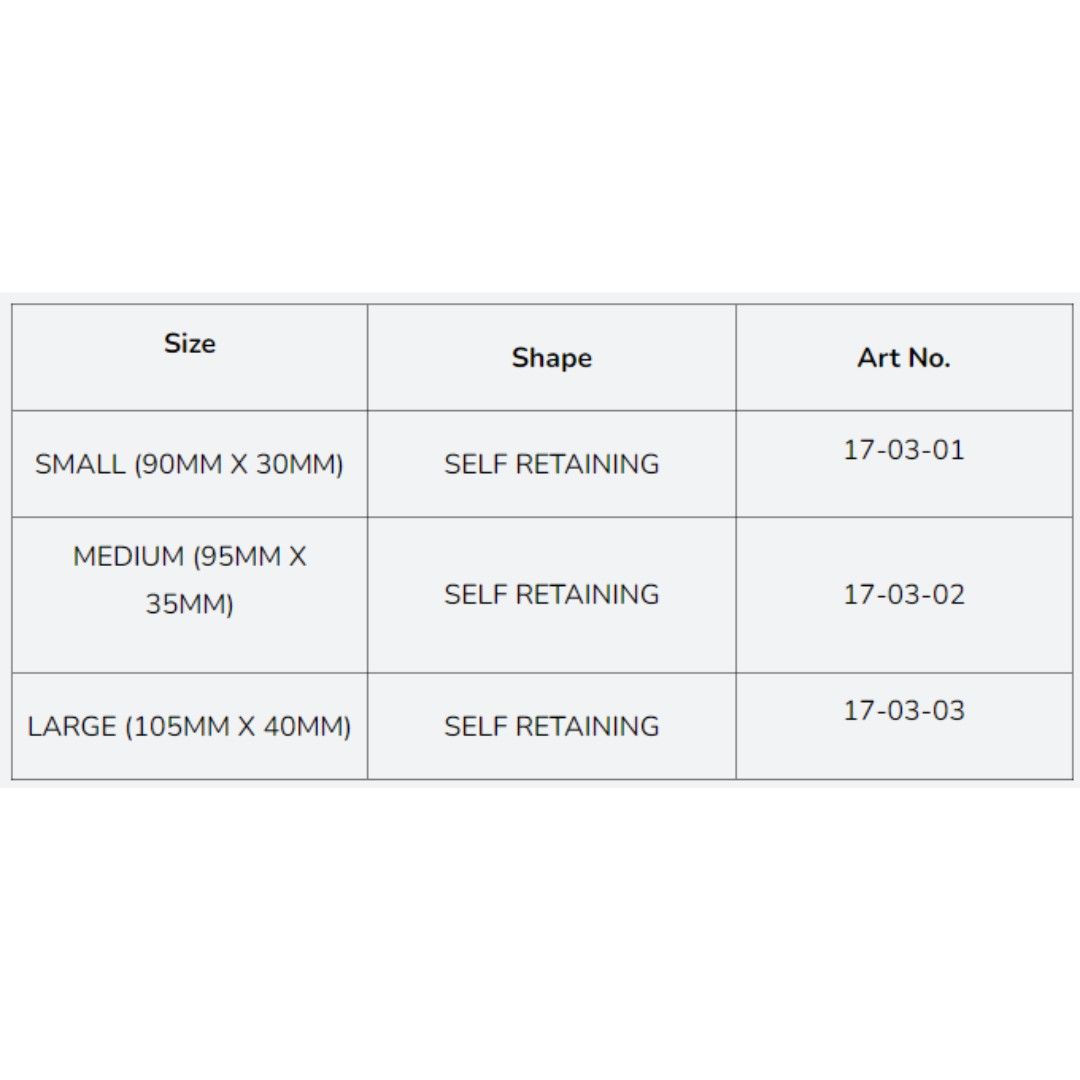Click the word LARGE in the table

coord(71,726)
